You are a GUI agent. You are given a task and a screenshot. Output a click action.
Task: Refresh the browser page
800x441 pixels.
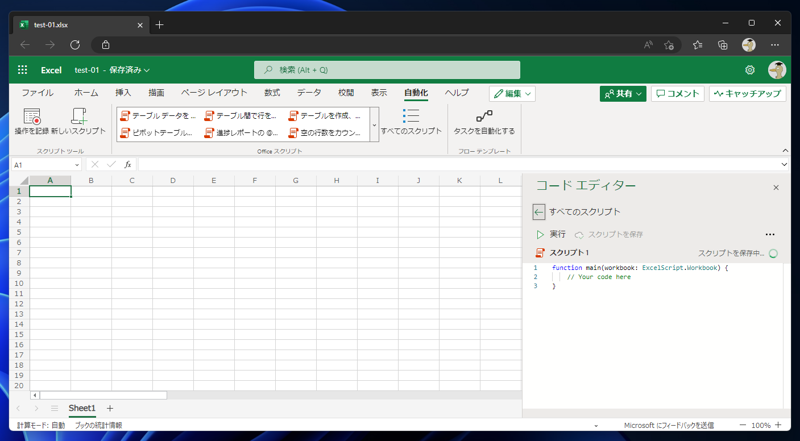[75, 45]
